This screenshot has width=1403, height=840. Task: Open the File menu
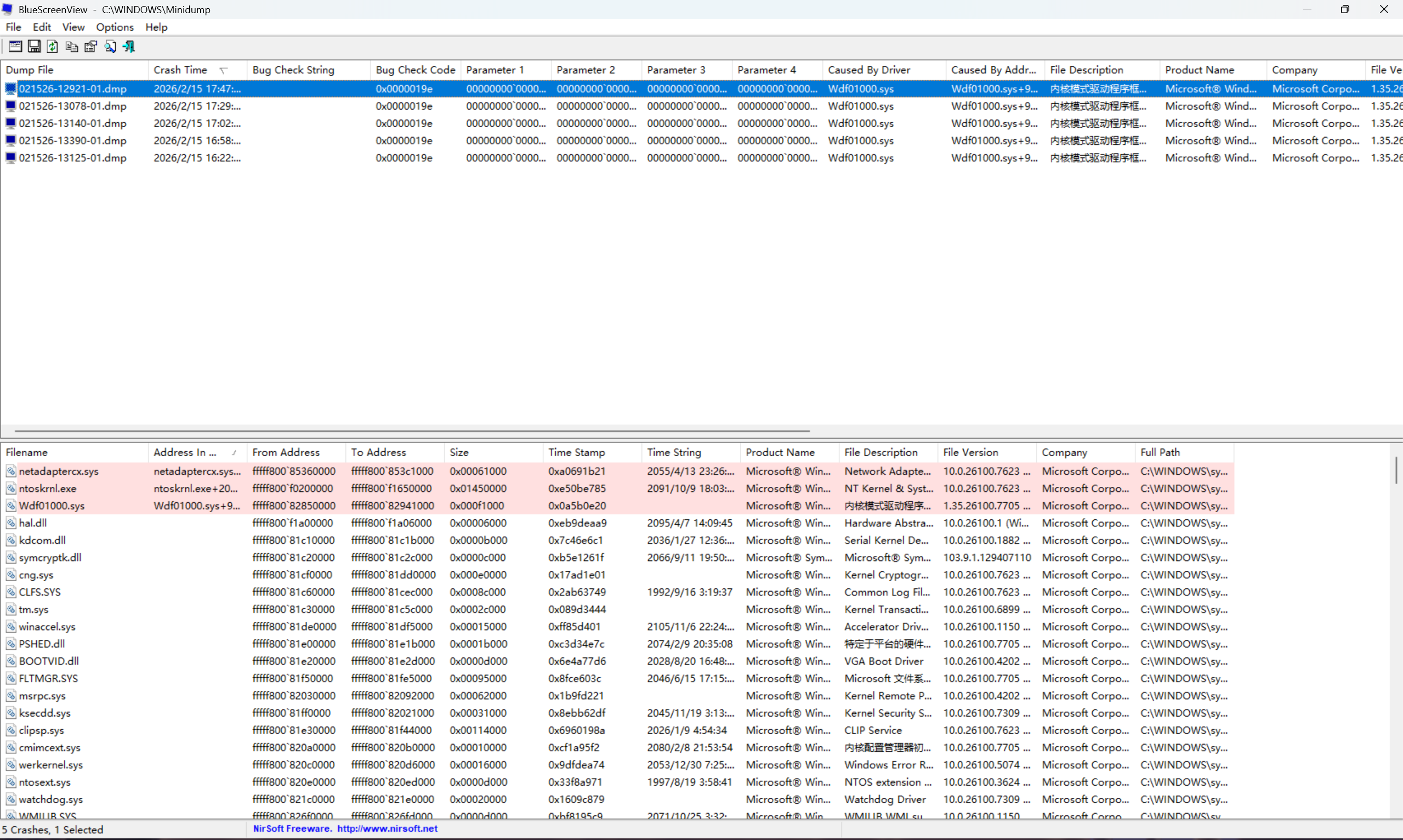pyautogui.click(x=13, y=27)
